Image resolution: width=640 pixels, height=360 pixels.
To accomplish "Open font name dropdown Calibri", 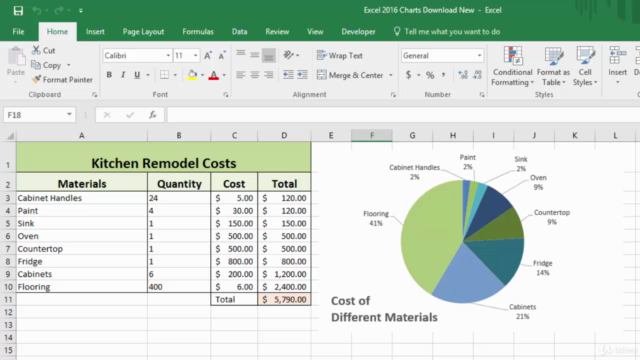I will click(168, 56).
